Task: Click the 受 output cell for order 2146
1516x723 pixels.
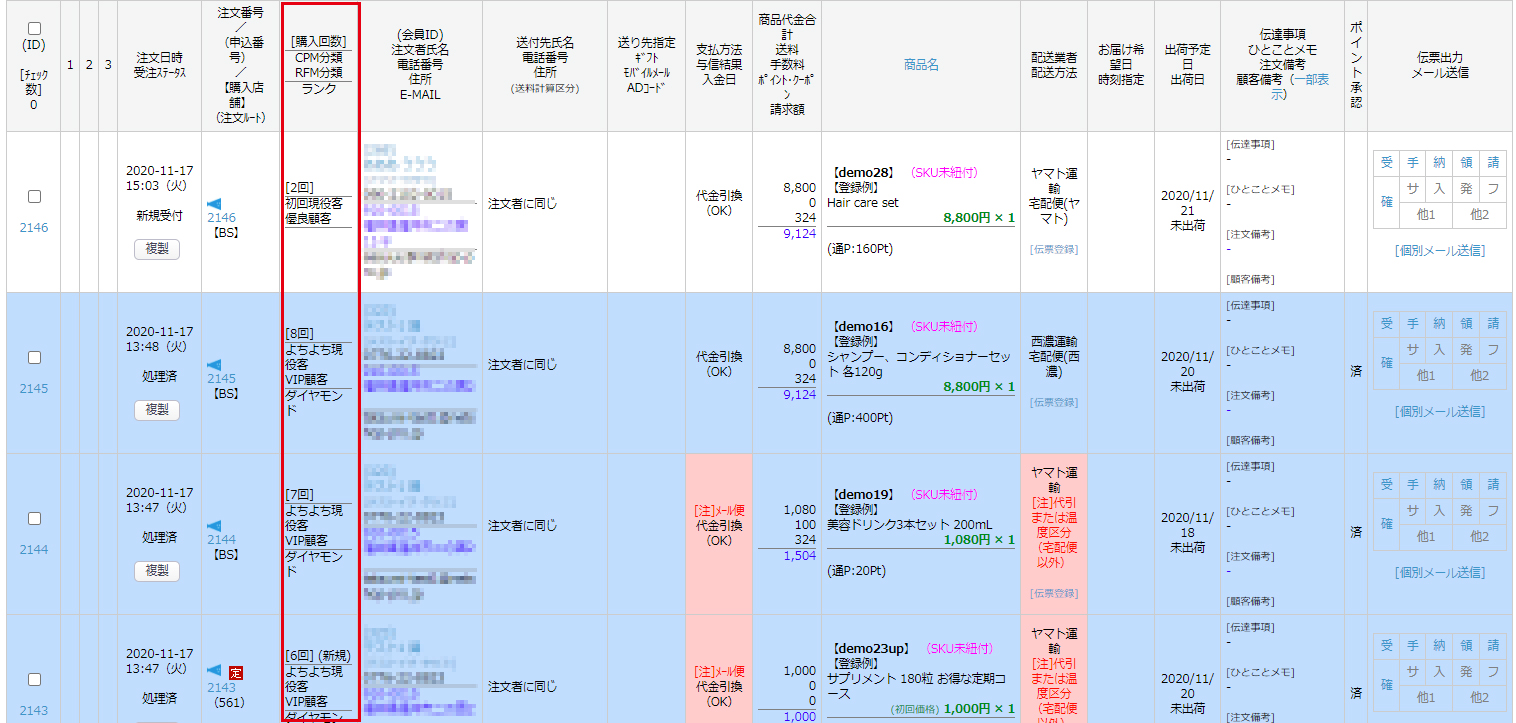Action: pyautogui.click(x=1386, y=162)
